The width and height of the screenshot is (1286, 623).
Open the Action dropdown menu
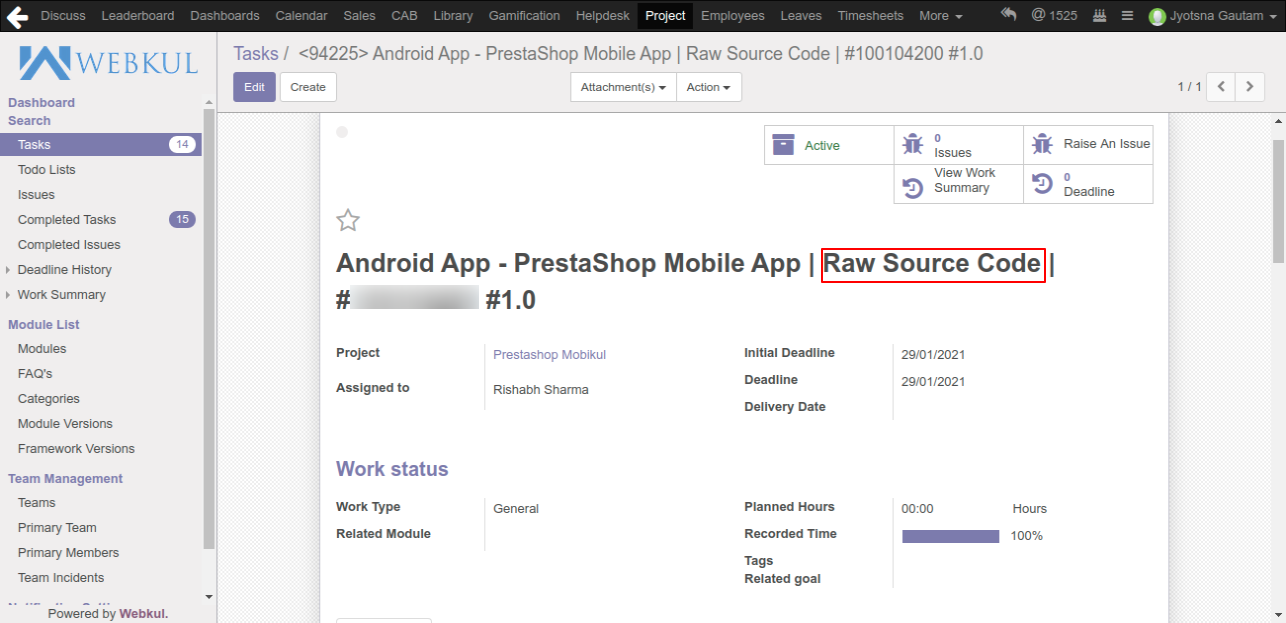pos(708,87)
